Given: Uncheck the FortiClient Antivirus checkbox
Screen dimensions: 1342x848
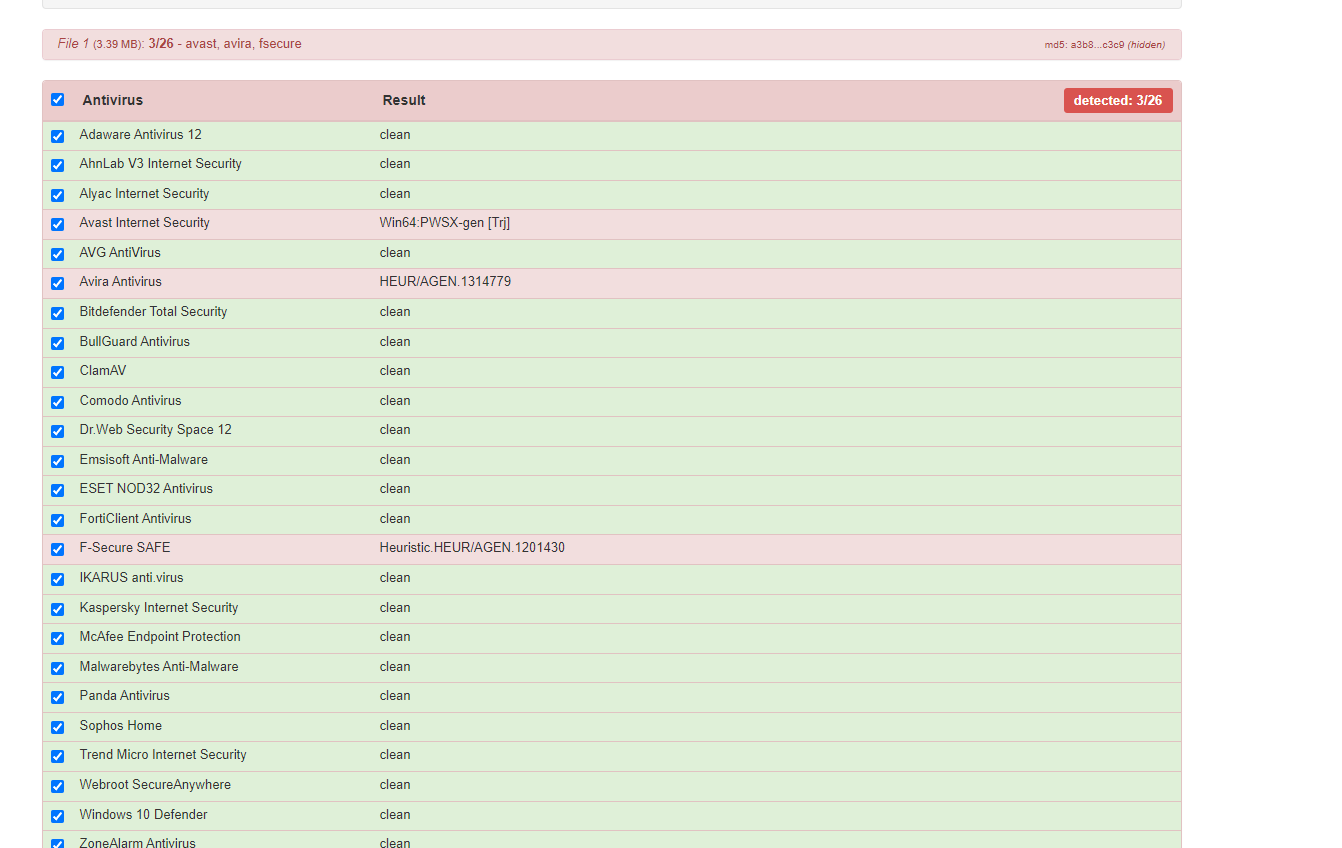Looking at the screenshot, I should pyautogui.click(x=57, y=520).
